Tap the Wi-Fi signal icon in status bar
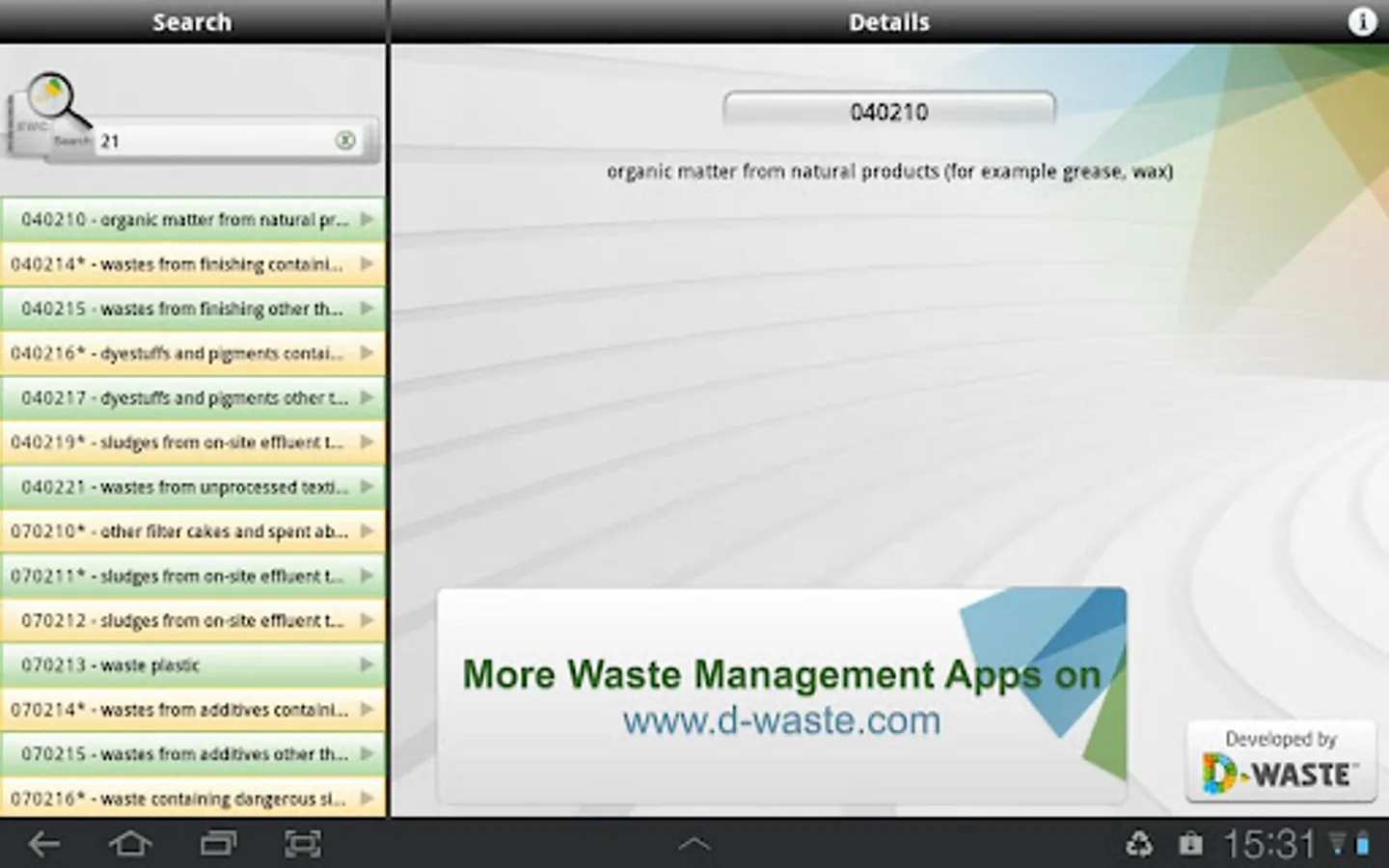Image resolution: width=1389 pixels, height=868 pixels. pyautogui.click(x=1338, y=845)
